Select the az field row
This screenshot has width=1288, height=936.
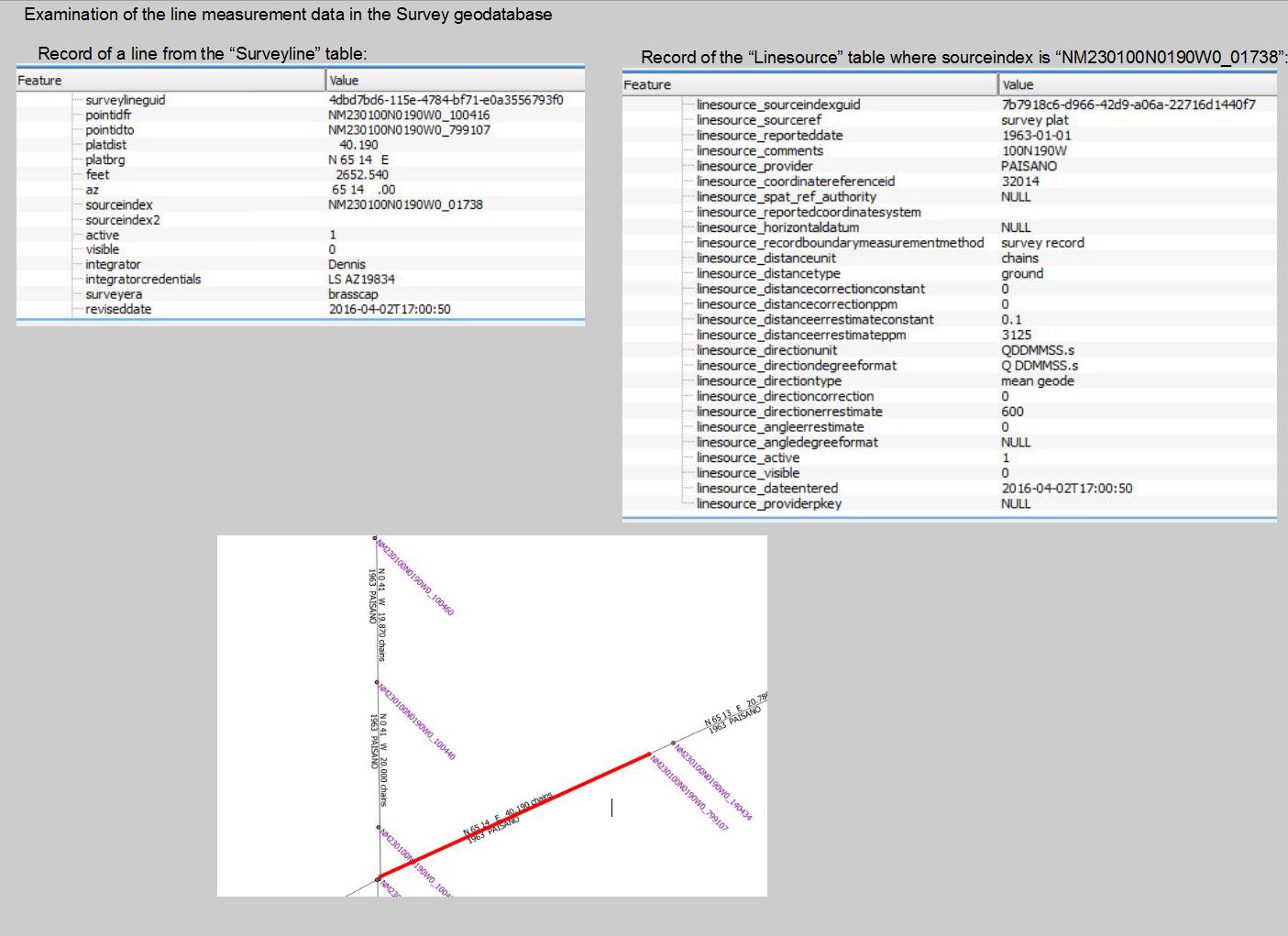[301, 190]
